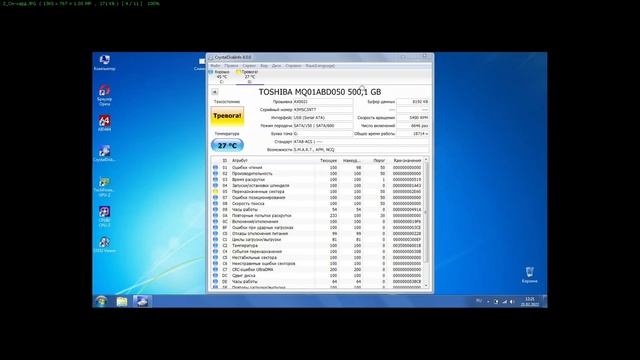
Task: Open Вид menu
Action: point(264,66)
